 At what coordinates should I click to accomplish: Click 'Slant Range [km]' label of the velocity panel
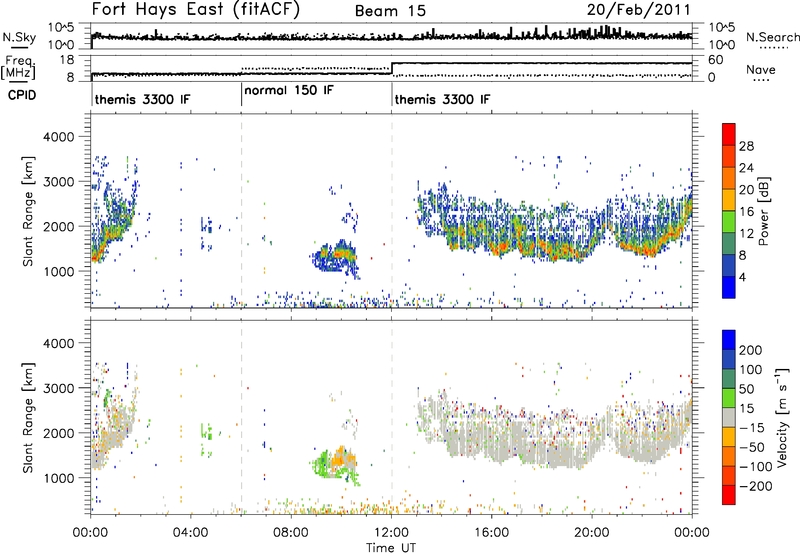pos(28,418)
